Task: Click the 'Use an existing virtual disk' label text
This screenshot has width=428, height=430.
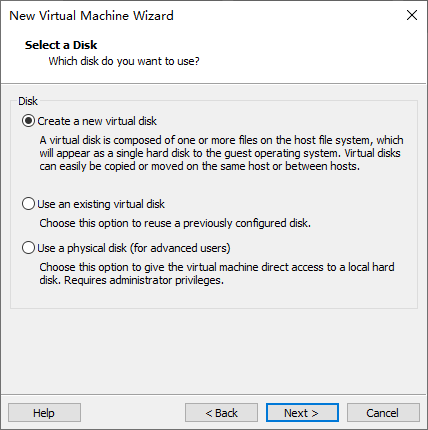Action: pyautogui.click(x=101, y=204)
